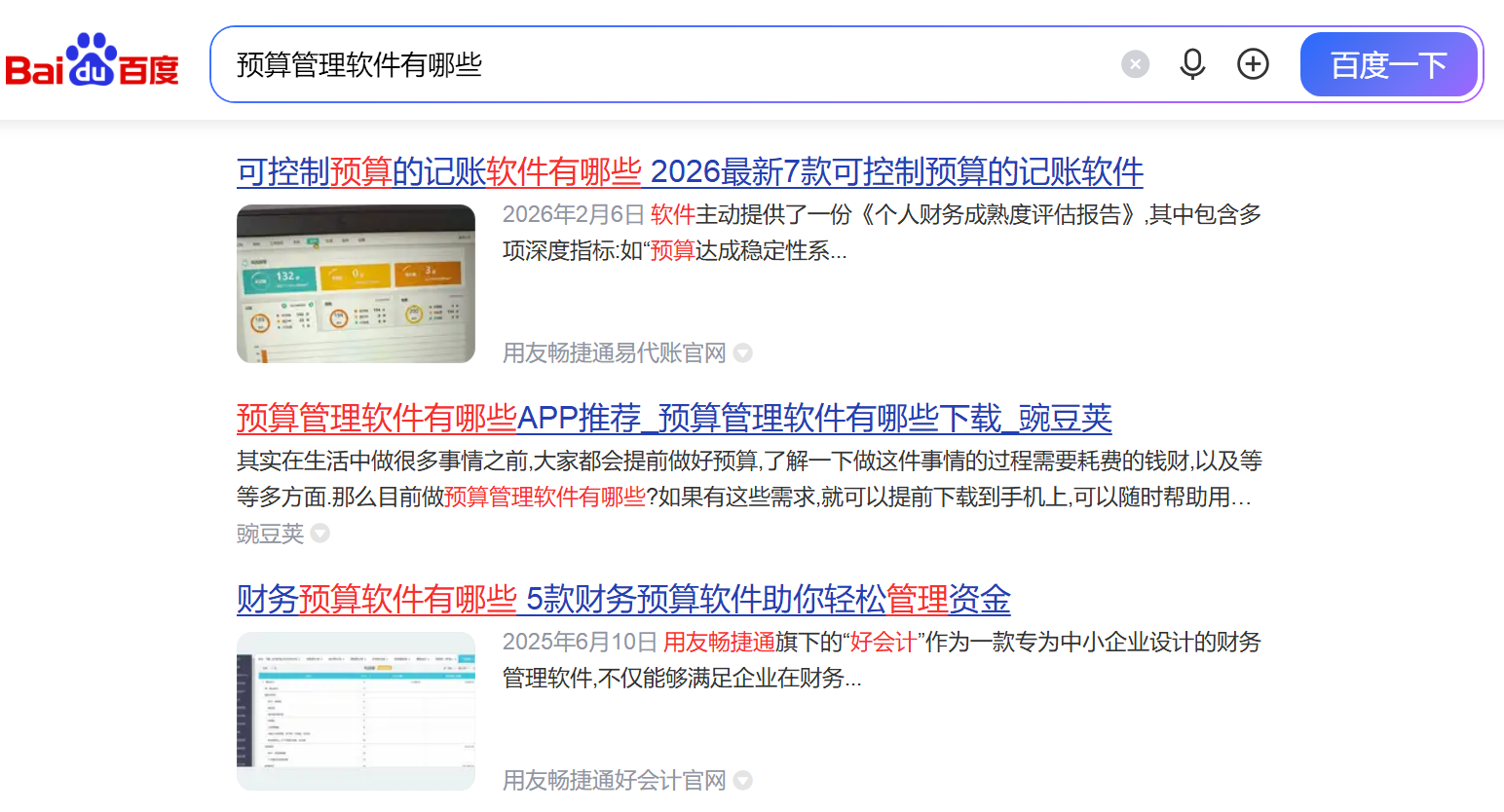This screenshot has height=812, width=1504.
Task: Open result 预算管理软件有哪些APP推荐 豌豆荚
Action: click(x=674, y=418)
